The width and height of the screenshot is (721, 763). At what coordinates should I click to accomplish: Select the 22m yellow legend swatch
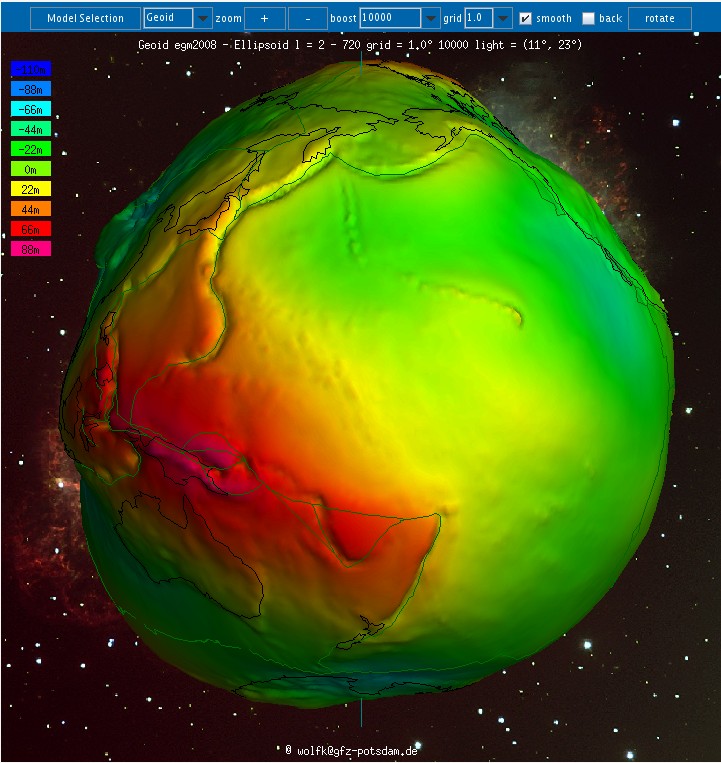[x=31, y=189]
